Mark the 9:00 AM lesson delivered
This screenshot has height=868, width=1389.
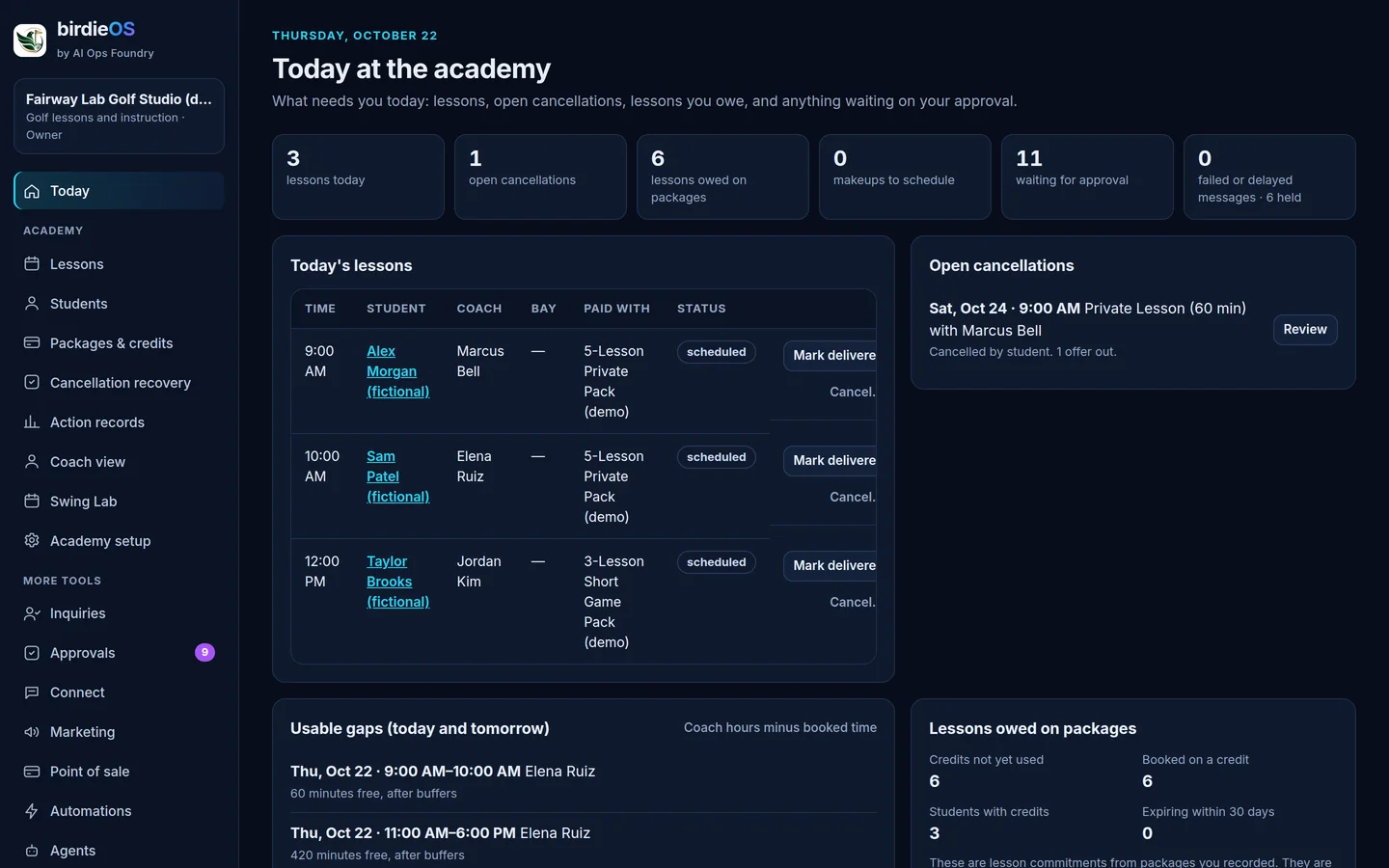[x=831, y=355]
